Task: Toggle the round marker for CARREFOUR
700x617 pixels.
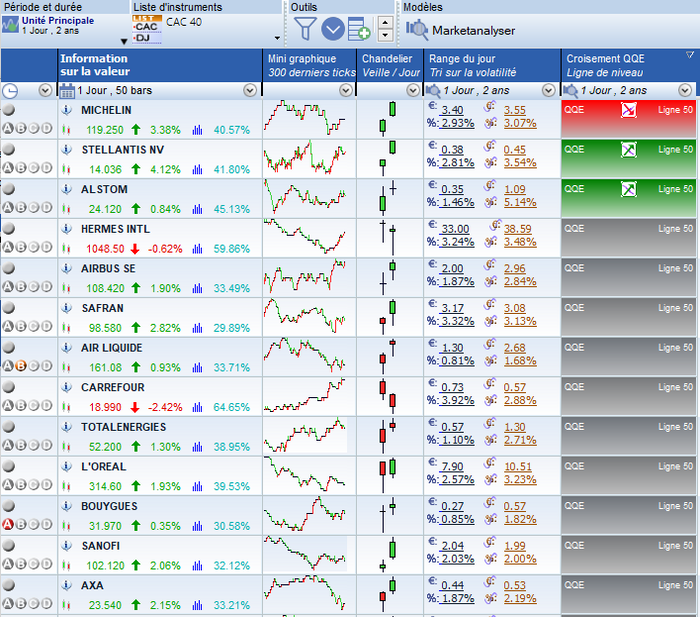Action: [x=8, y=387]
